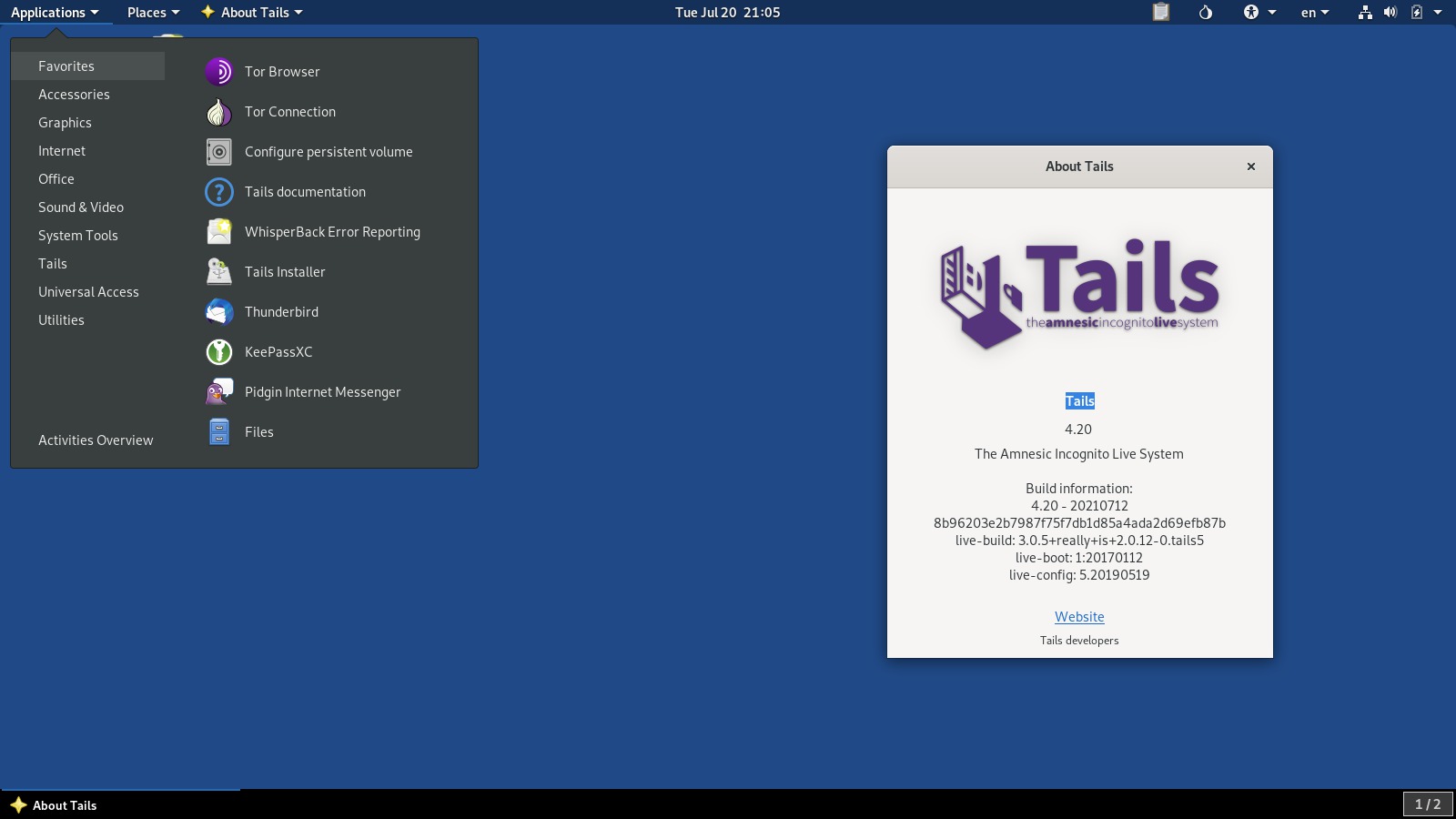This screenshot has width=1456, height=819.
Task: Open the Applications menu dropdown
Action: (x=55, y=12)
